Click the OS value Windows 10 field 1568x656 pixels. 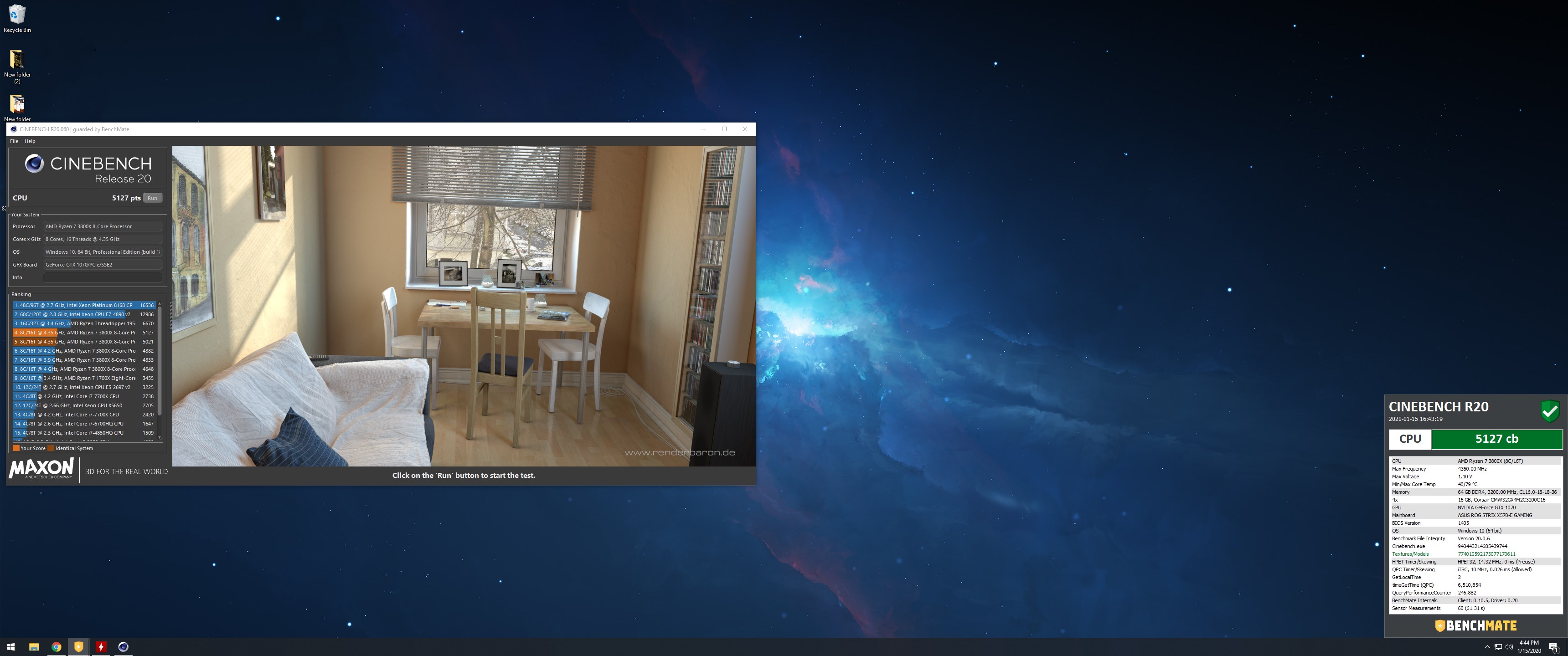(103, 252)
